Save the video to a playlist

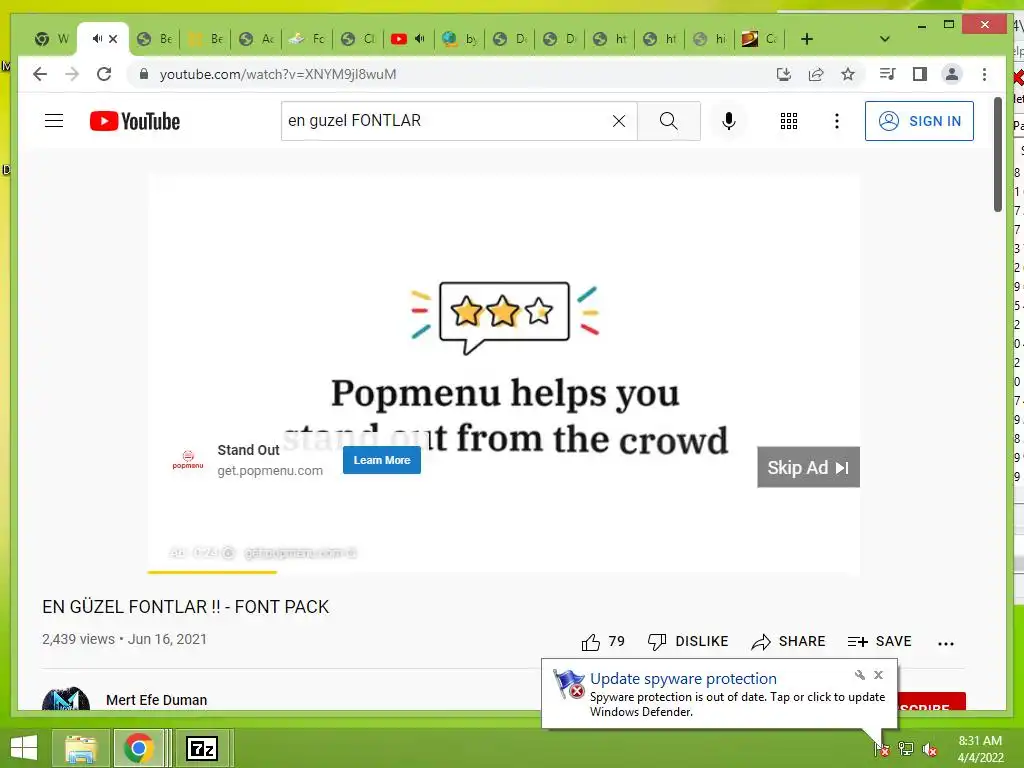879,642
